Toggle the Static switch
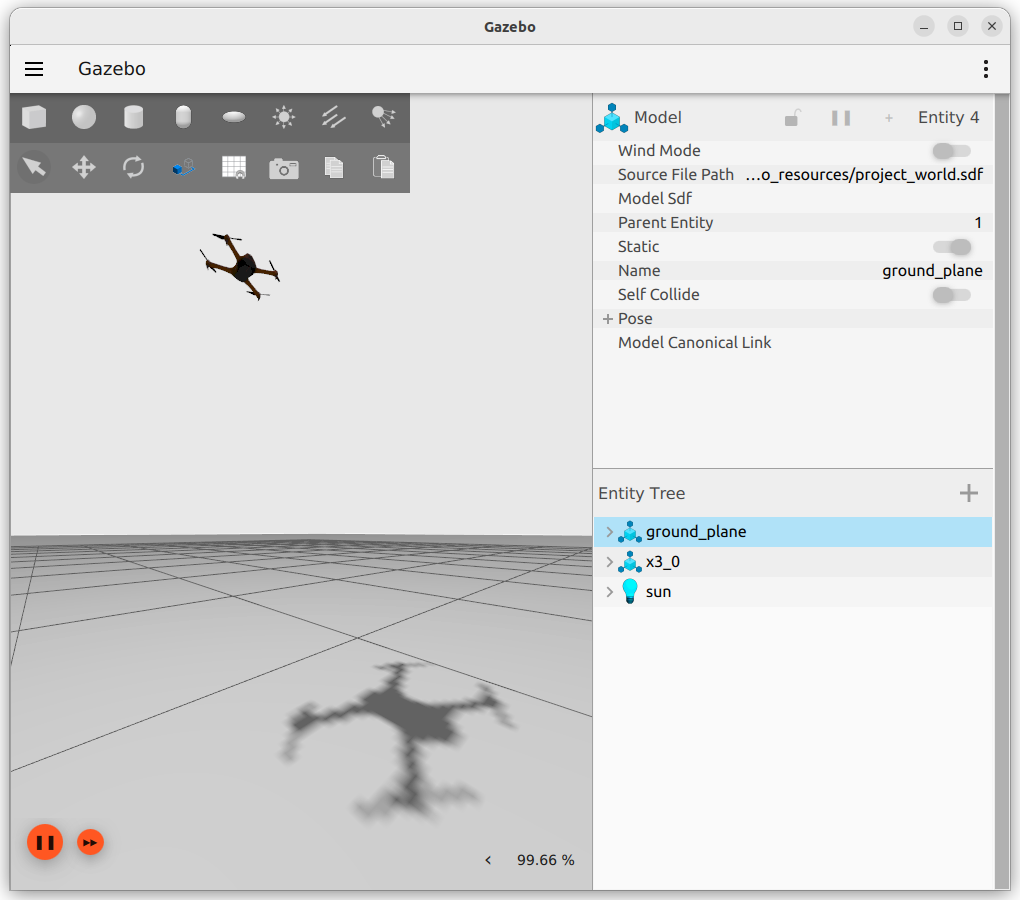The height and width of the screenshot is (900, 1020). [951, 247]
